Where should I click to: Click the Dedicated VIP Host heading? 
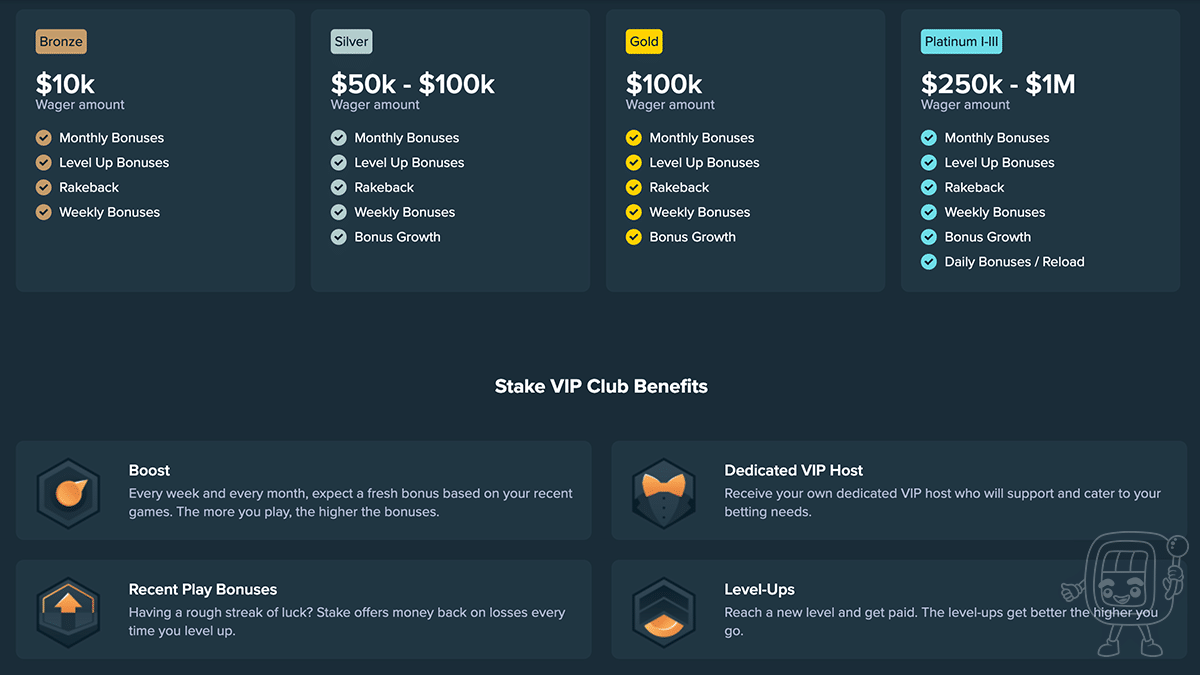tap(793, 470)
